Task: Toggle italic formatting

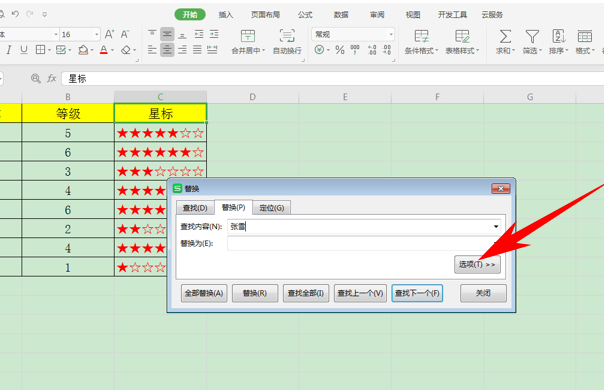Action: coord(9,50)
